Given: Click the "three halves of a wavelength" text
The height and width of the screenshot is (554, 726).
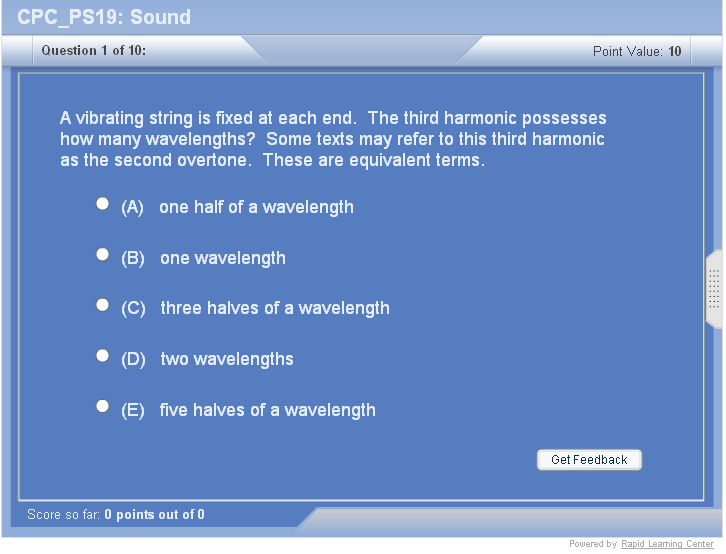Looking at the screenshot, I should click(274, 308).
